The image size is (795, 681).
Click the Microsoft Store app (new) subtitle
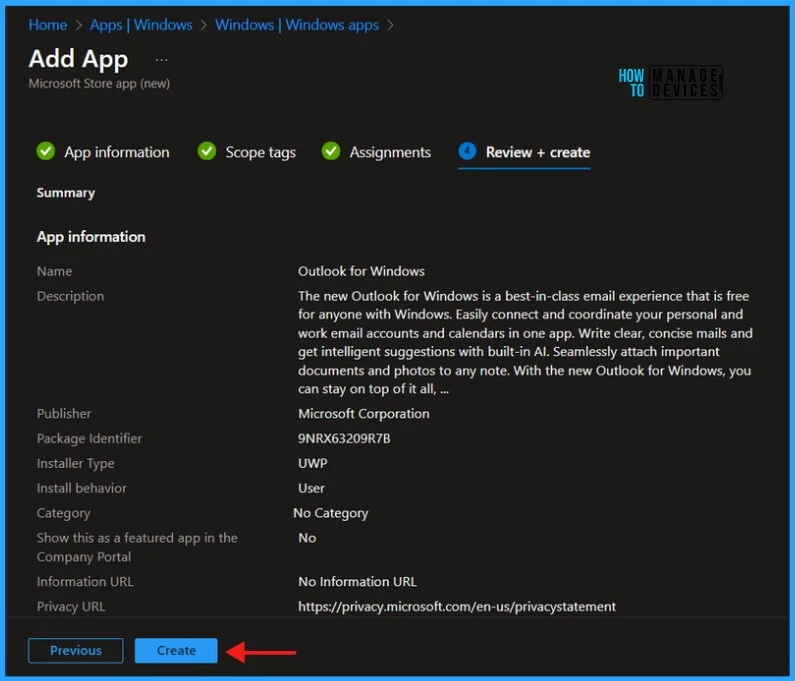coord(99,84)
